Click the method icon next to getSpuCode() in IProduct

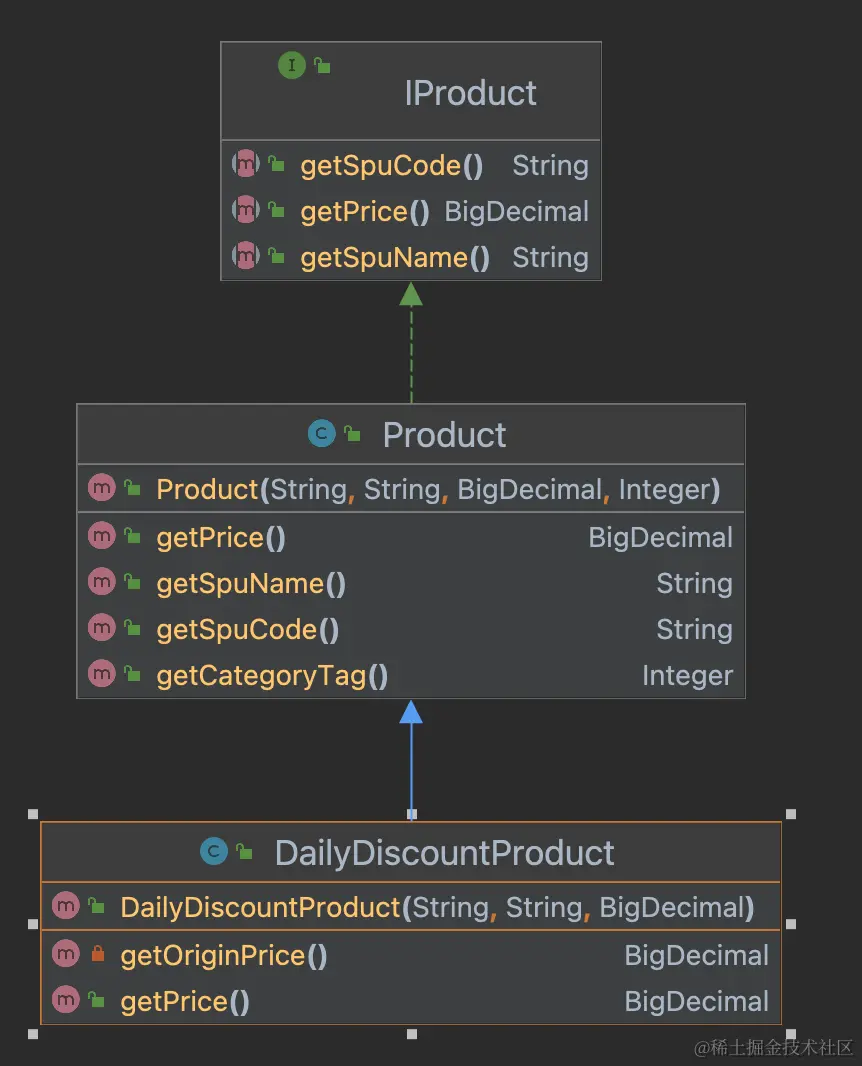(246, 165)
